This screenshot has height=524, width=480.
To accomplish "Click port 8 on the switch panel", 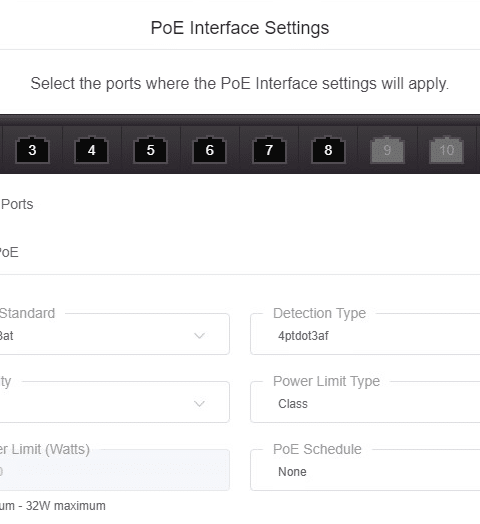I will pyautogui.click(x=328, y=150).
